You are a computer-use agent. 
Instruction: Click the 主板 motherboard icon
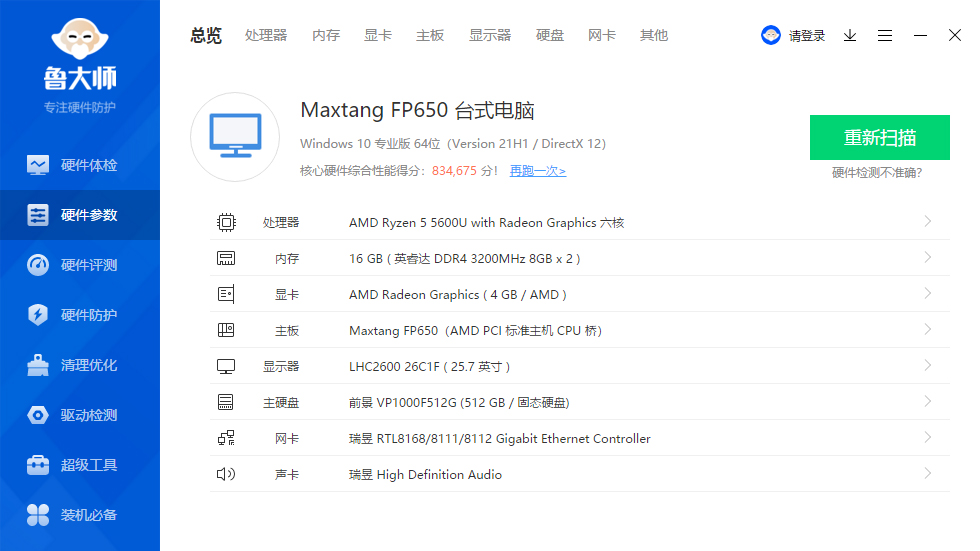(226, 330)
